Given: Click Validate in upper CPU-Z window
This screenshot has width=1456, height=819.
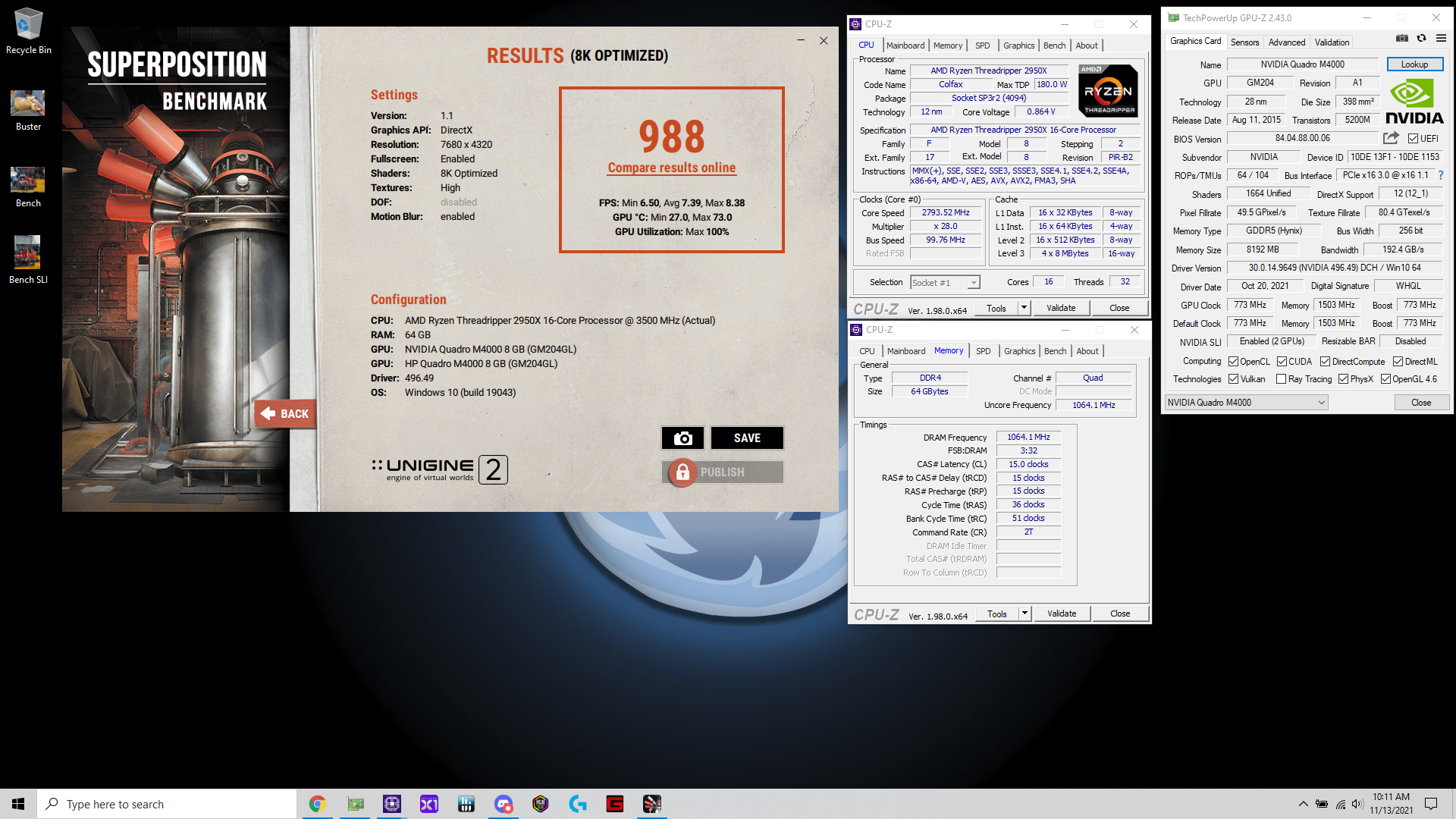Looking at the screenshot, I should click(1061, 308).
